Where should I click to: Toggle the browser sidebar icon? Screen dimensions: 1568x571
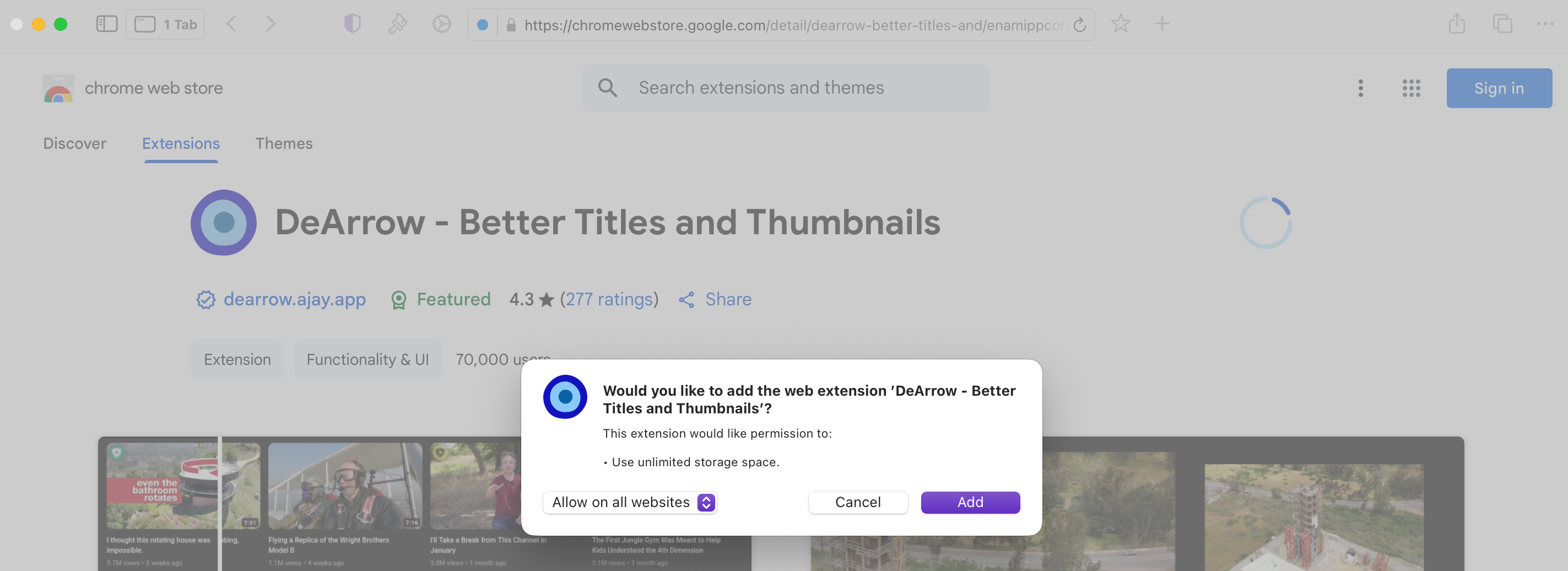pos(106,24)
